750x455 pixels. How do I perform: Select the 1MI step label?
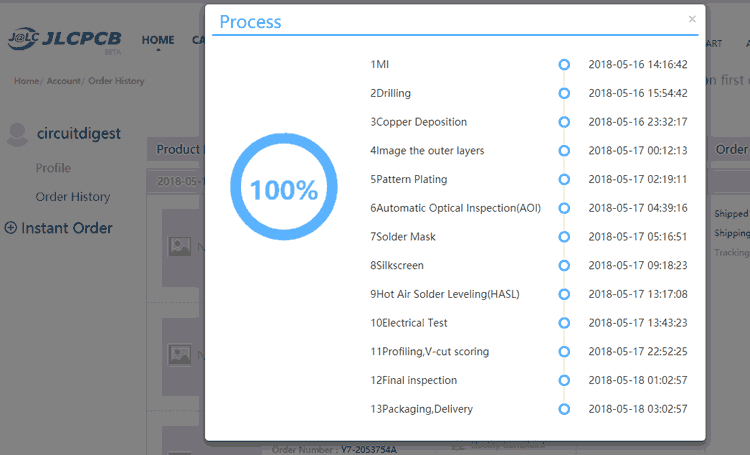pos(379,65)
